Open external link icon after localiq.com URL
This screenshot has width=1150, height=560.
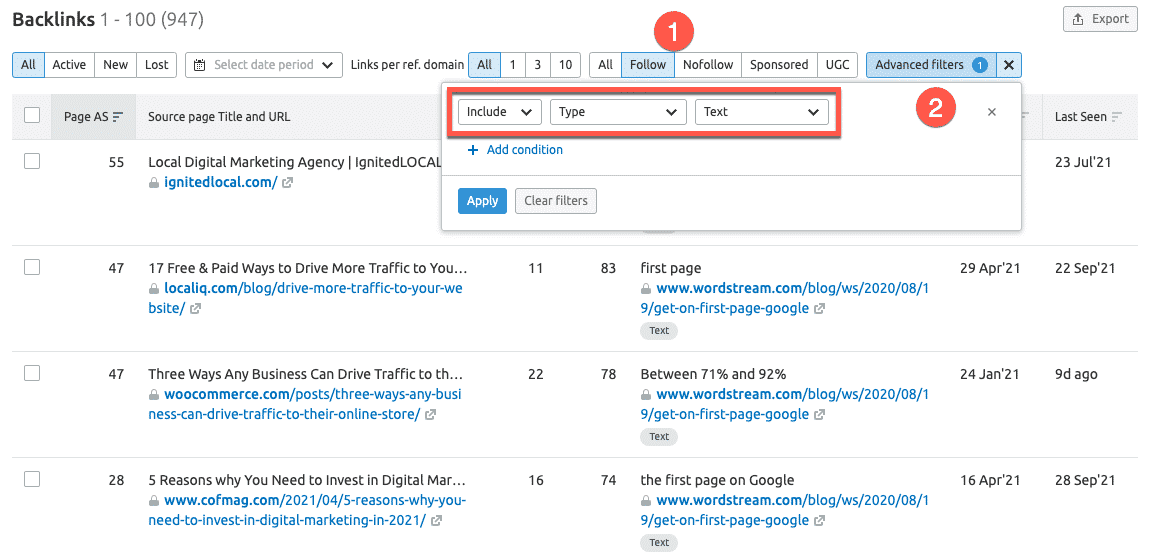click(x=195, y=309)
